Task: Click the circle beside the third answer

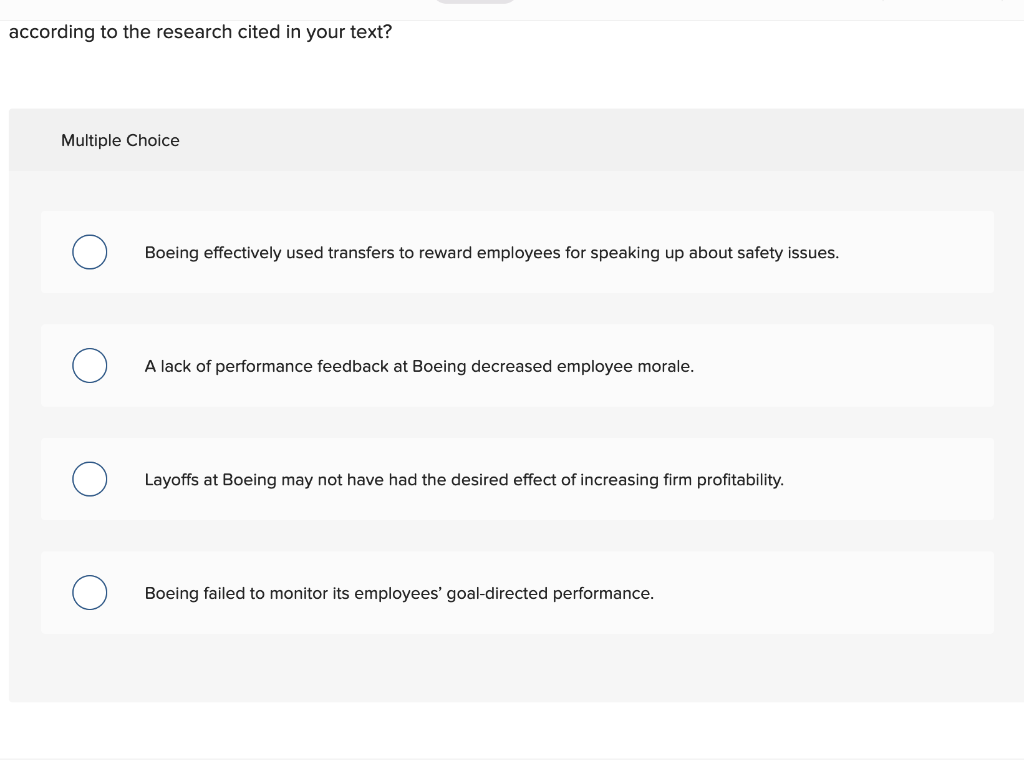Action: [89, 479]
